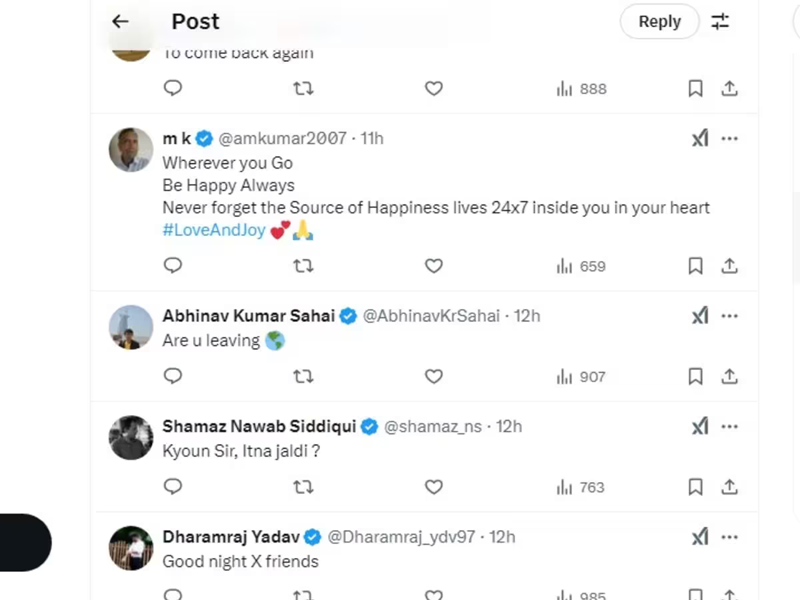Screen dimensions: 800x600
Task: Open more options on m k's comment
Action: 730,139
